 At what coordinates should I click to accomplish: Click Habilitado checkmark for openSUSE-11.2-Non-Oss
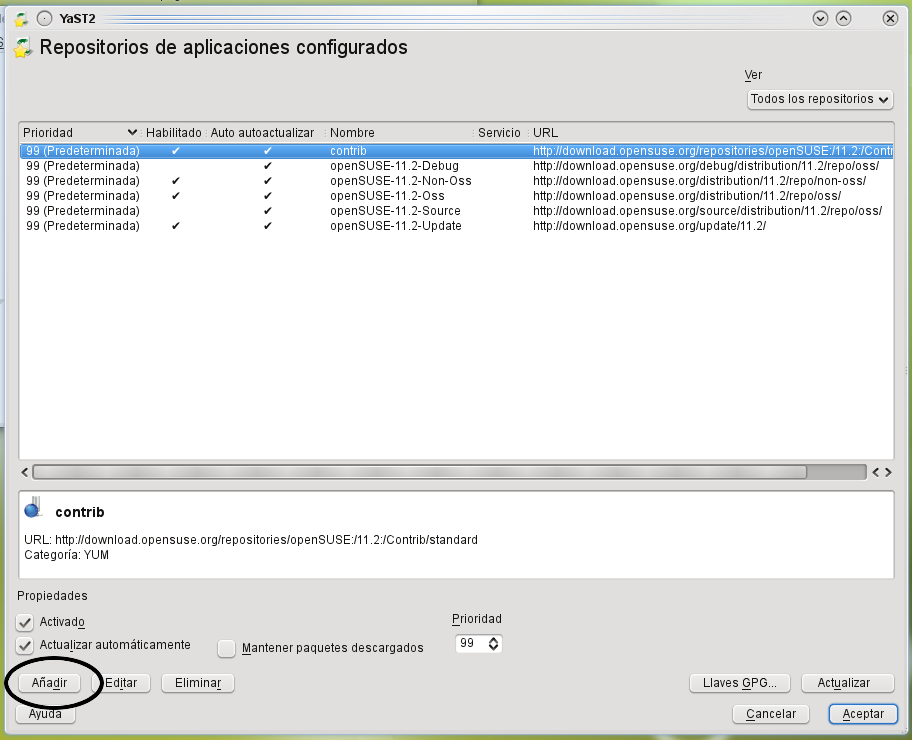click(x=176, y=181)
